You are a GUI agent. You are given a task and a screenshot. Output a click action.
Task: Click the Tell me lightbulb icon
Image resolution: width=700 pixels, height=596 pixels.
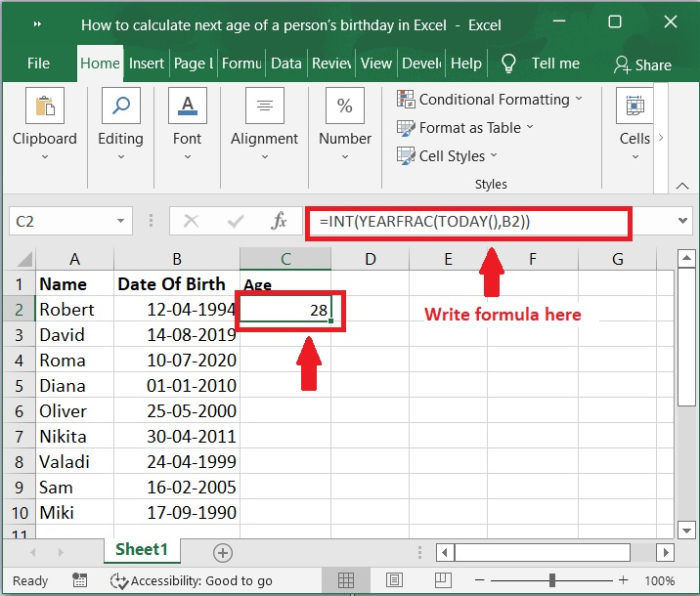pos(508,64)
